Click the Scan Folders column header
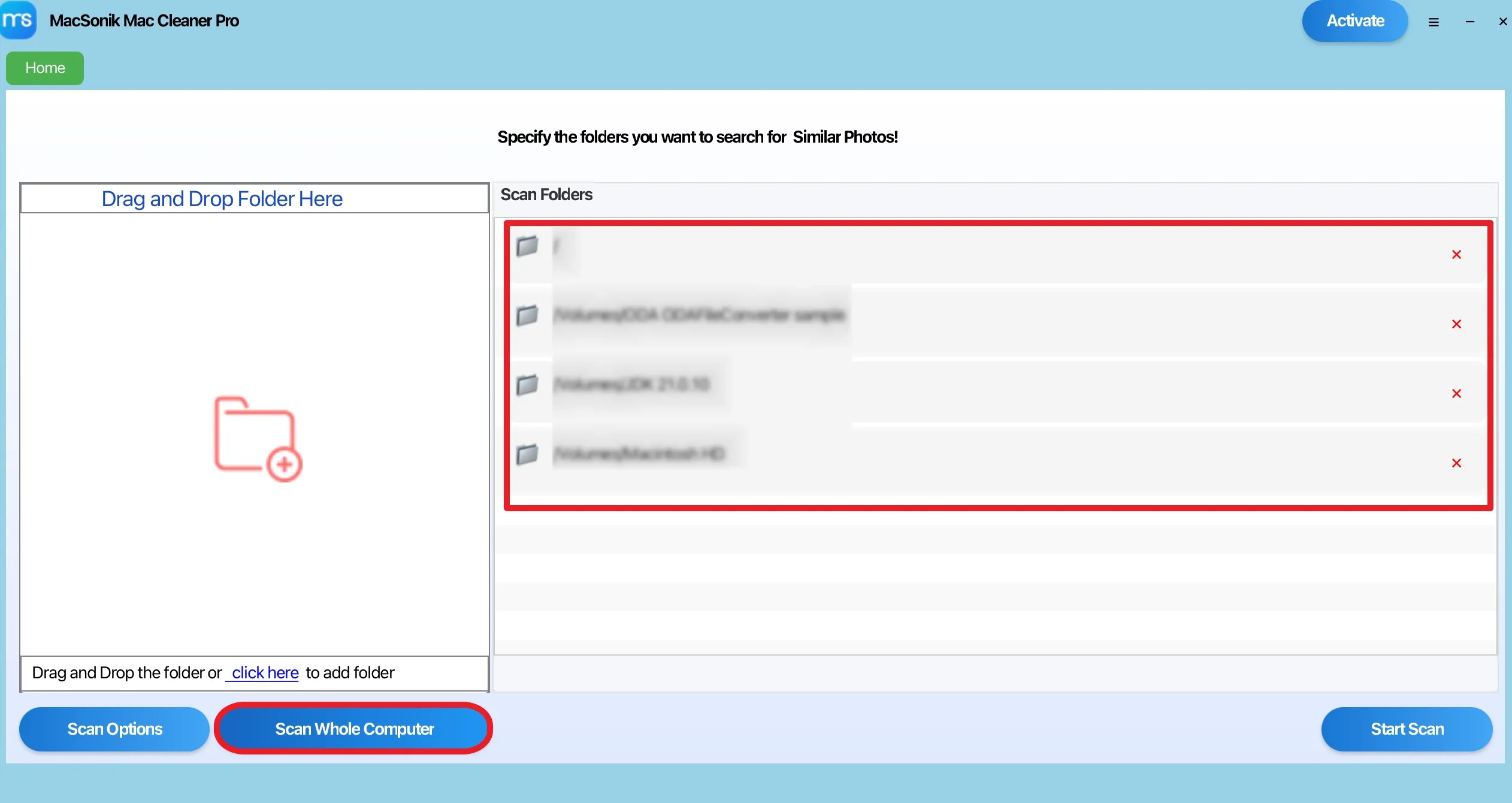The image size is (1512, 803). pyautogui.click(x=546, y=195)
